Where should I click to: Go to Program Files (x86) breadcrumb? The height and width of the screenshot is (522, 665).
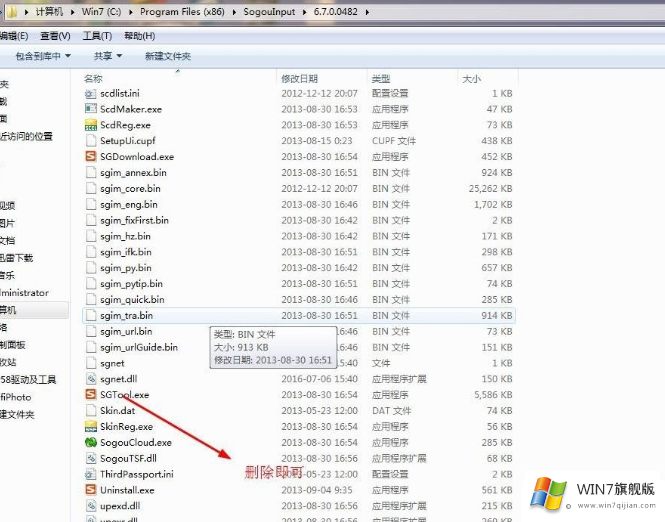pyautogui.click(x=182, y=11)
